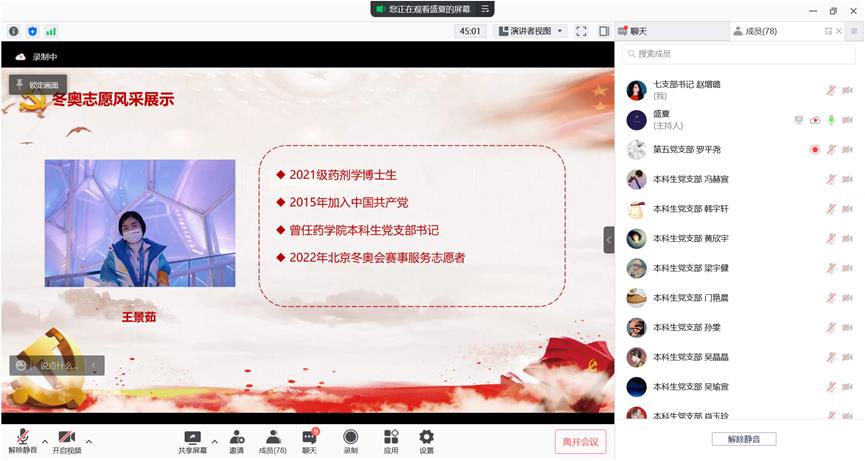Click the 邀请 invite participants icon
865x461 pixels.
click(x=236, y=438)
